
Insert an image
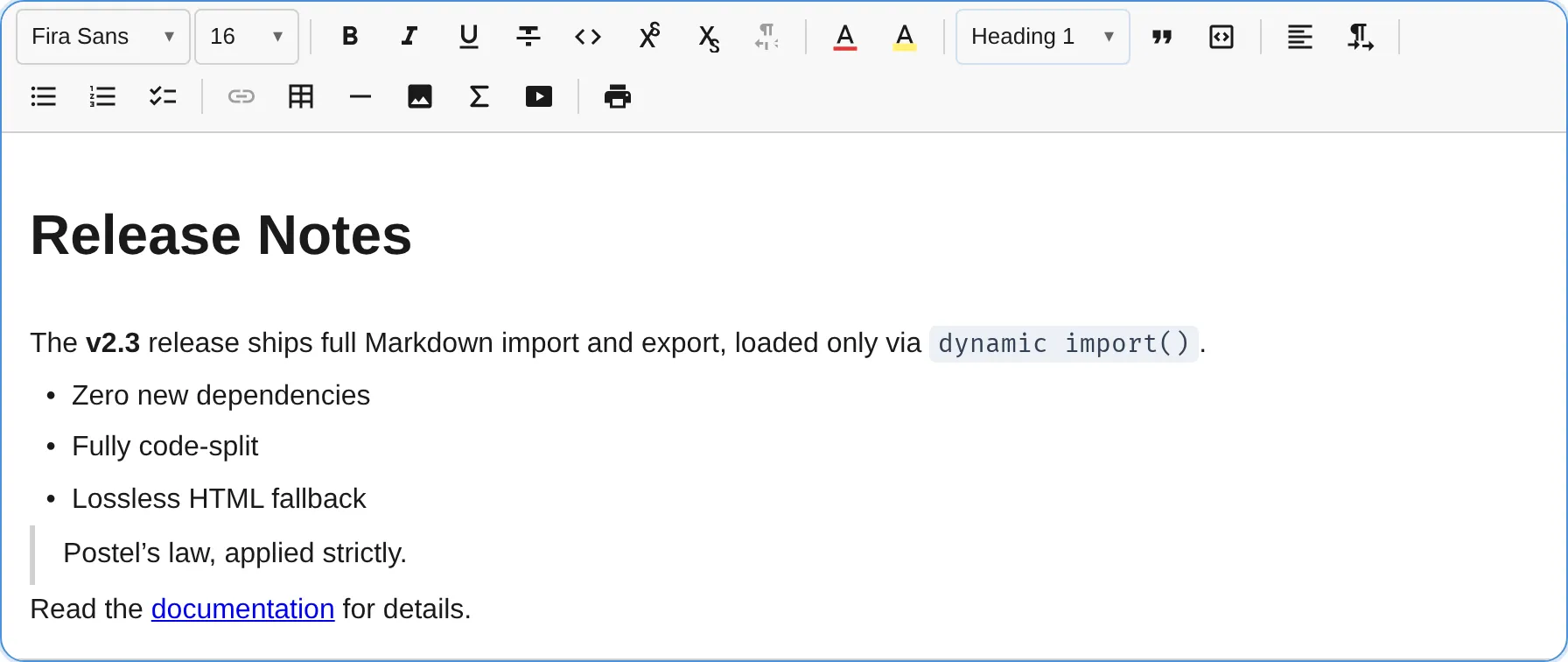click(x=420, y=96)
